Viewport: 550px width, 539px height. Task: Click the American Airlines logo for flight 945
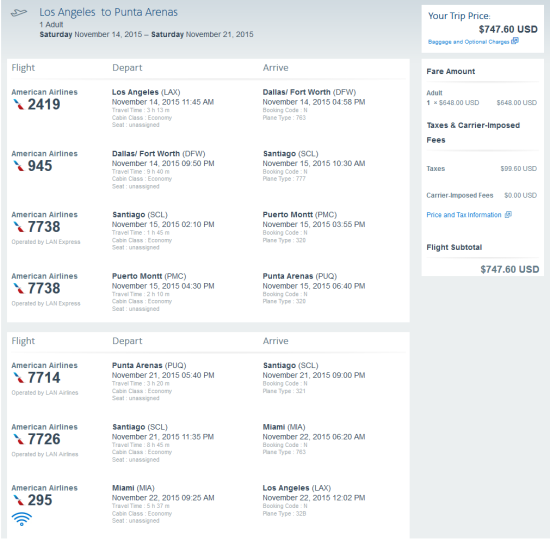pos(19,166)
